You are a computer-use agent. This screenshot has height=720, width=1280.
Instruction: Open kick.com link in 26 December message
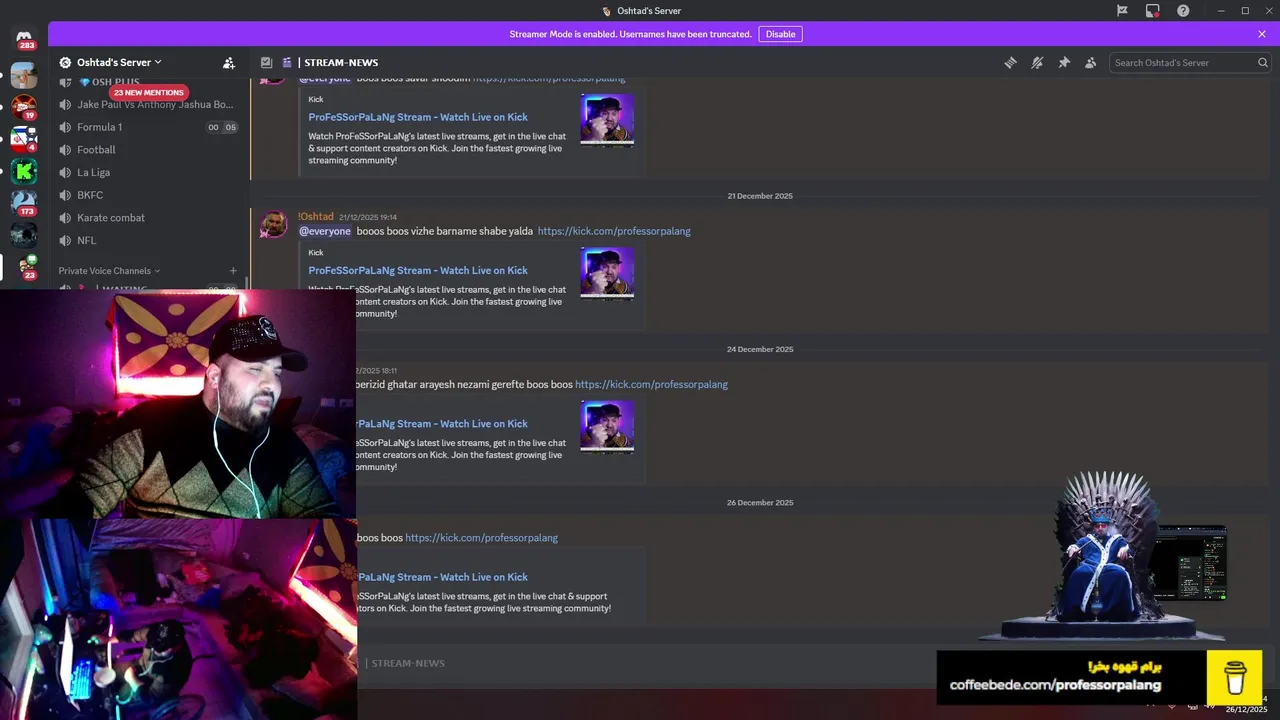pos(481,538)
